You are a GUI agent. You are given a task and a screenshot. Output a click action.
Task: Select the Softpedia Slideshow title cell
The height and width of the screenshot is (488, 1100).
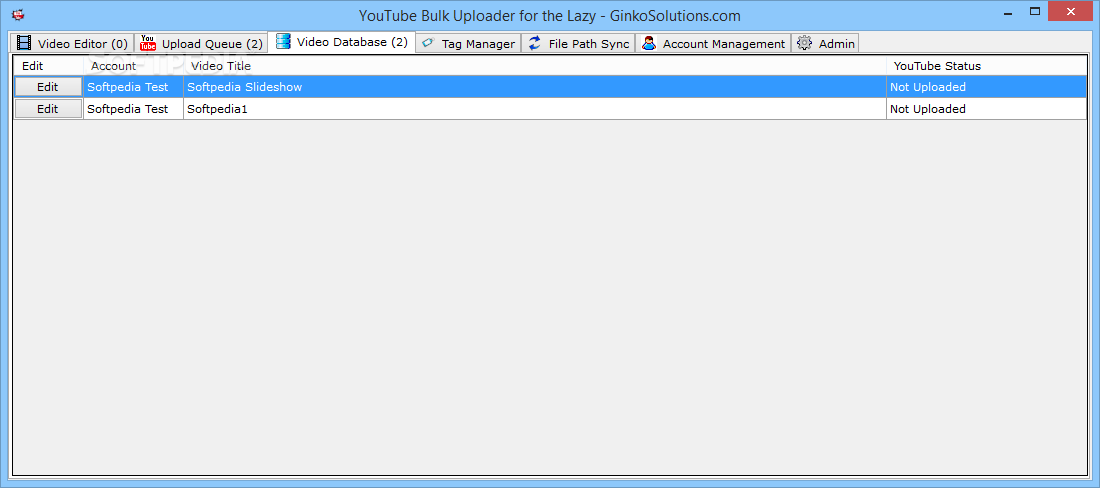click(535, 87)
